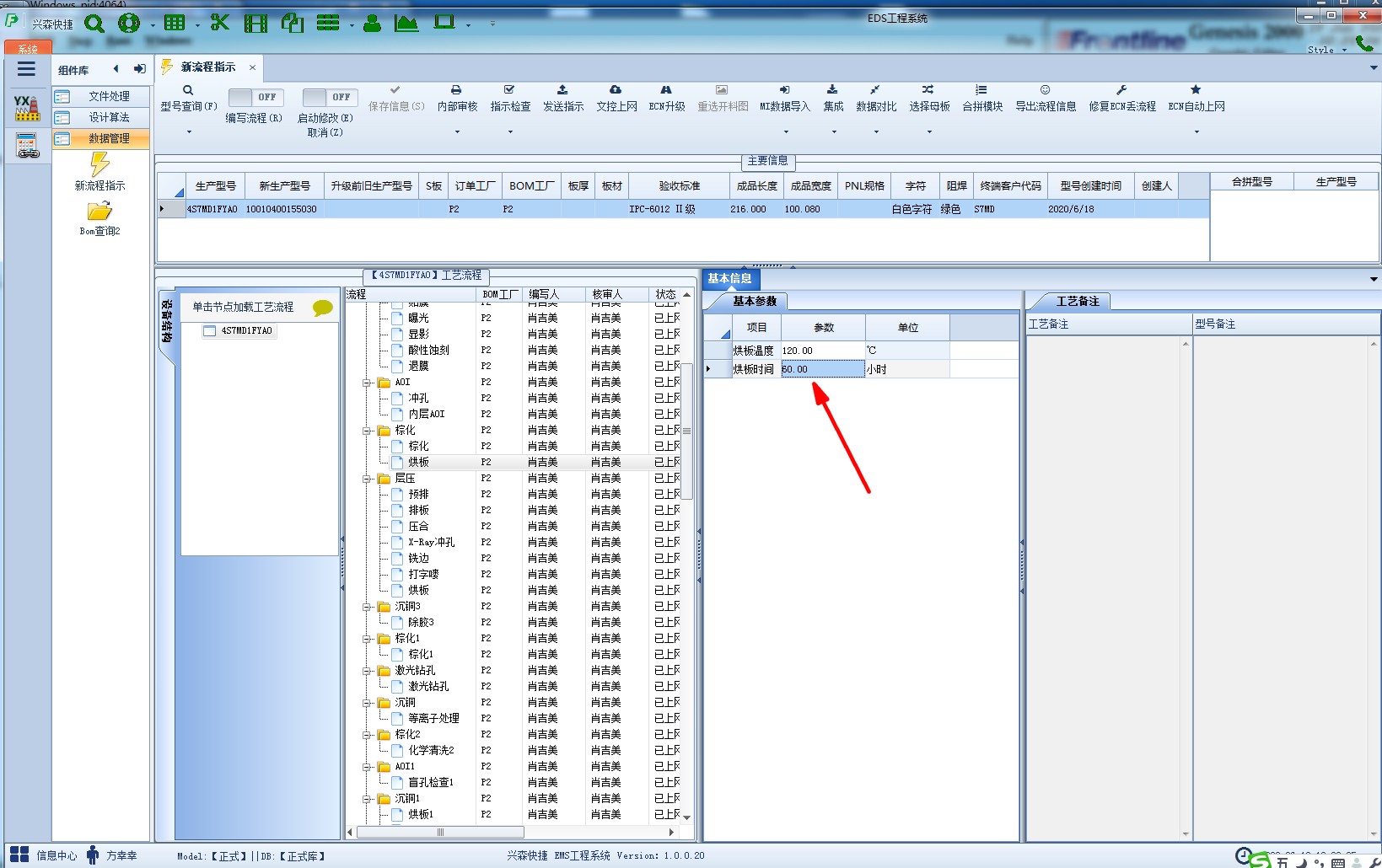Click the 导出流程信息 smiley icon
Image resolution: width=1382 pixels, height=868 pixels.
coord(1045,89)
